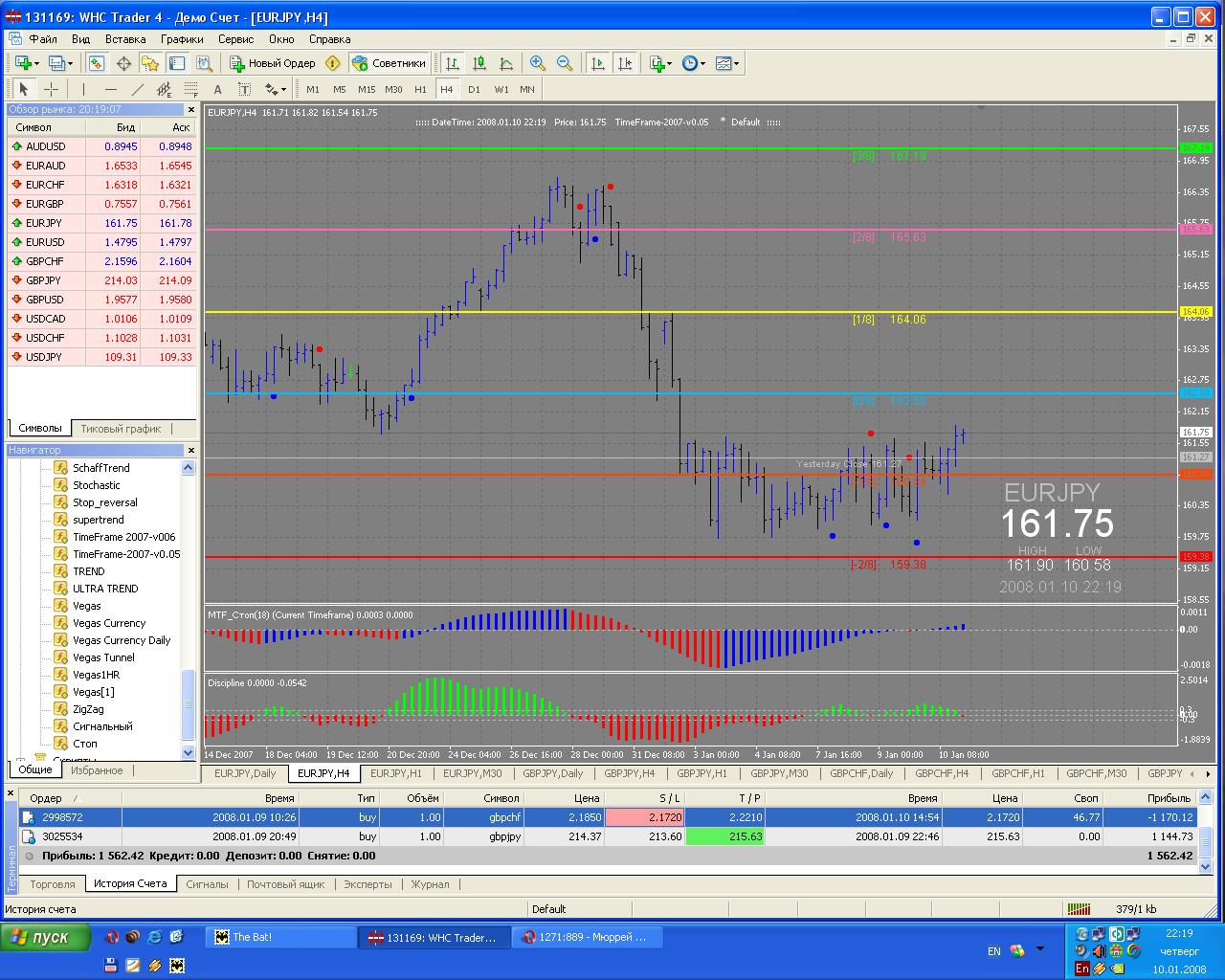Click the terminal scrollbar up arrow
Screen dimensions: 1225x980
[1205, 796]
